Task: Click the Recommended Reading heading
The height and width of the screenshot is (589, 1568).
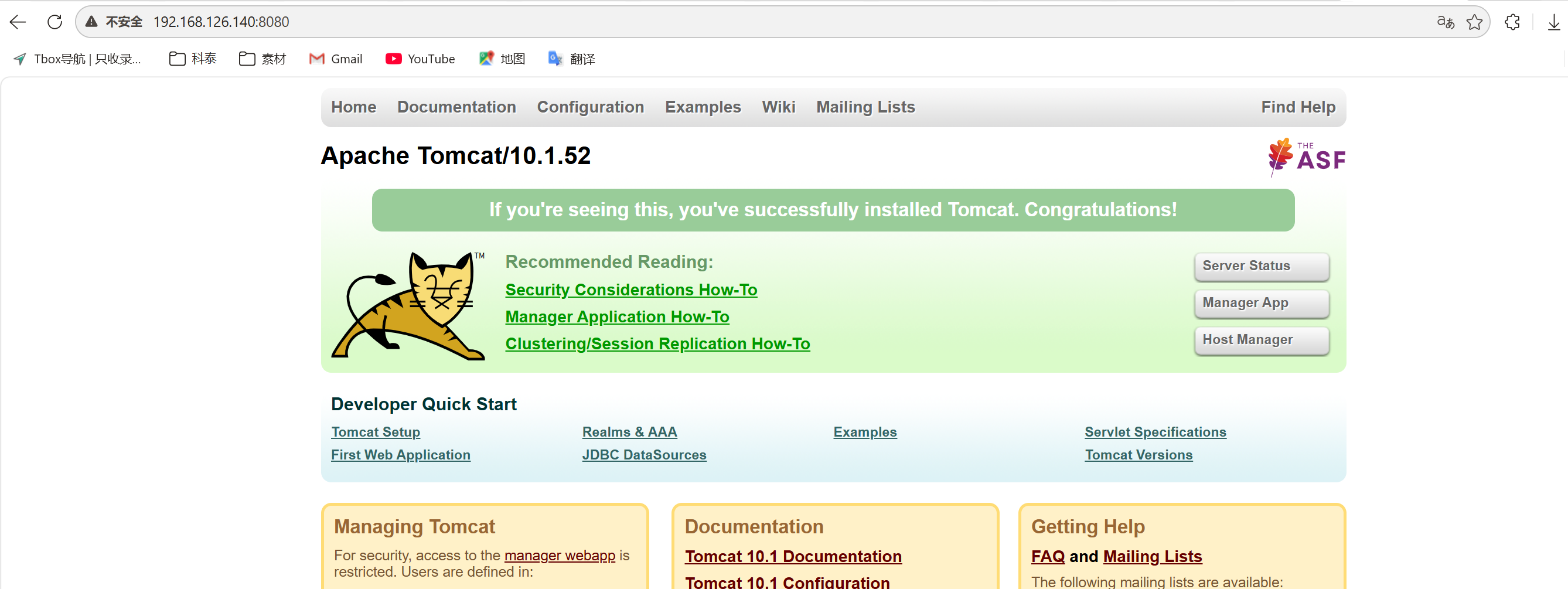Action: tap(609, 262)
